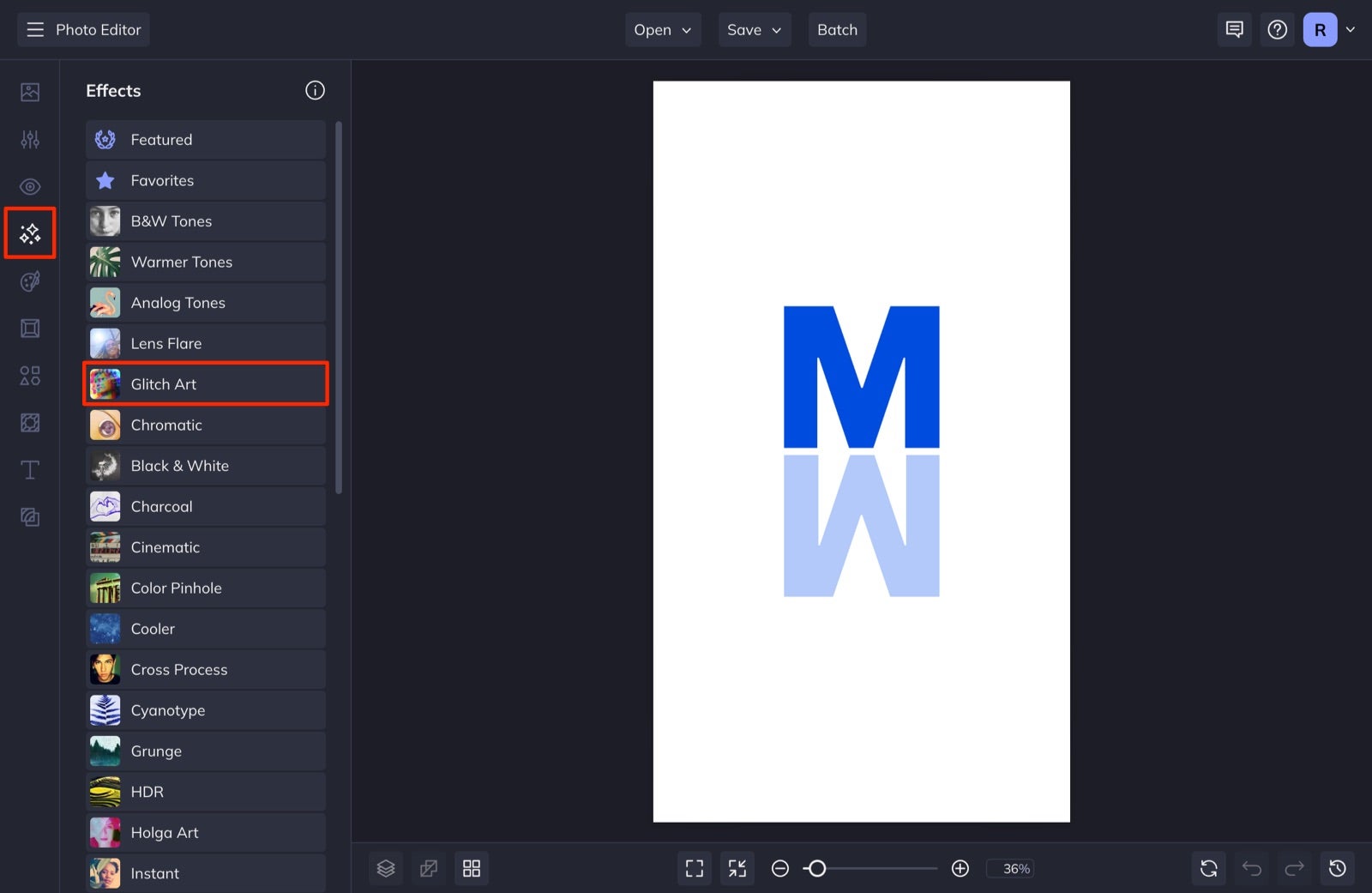Open the Photo Editor hamburger menu

(x=34, y=29)
